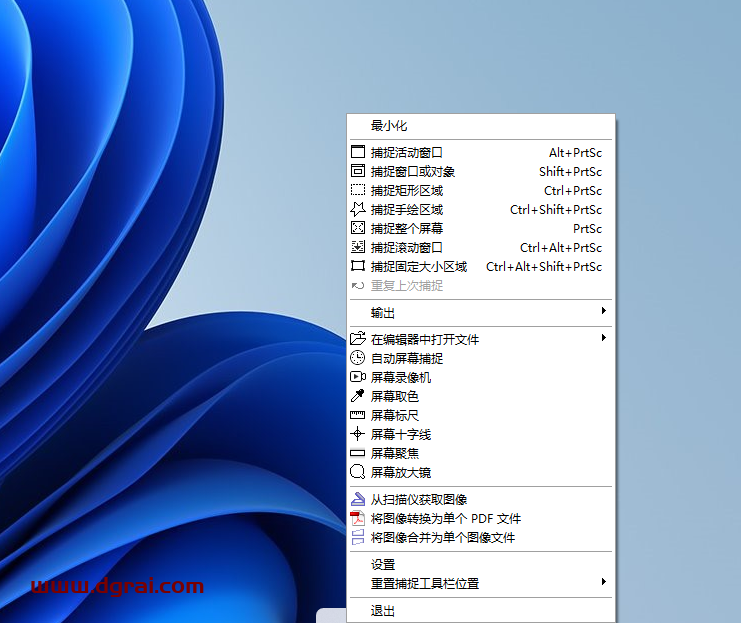The width and height of the screenshot is (741, 623).
Task: Click the screen ruler icon
Action: coord(358,415)
